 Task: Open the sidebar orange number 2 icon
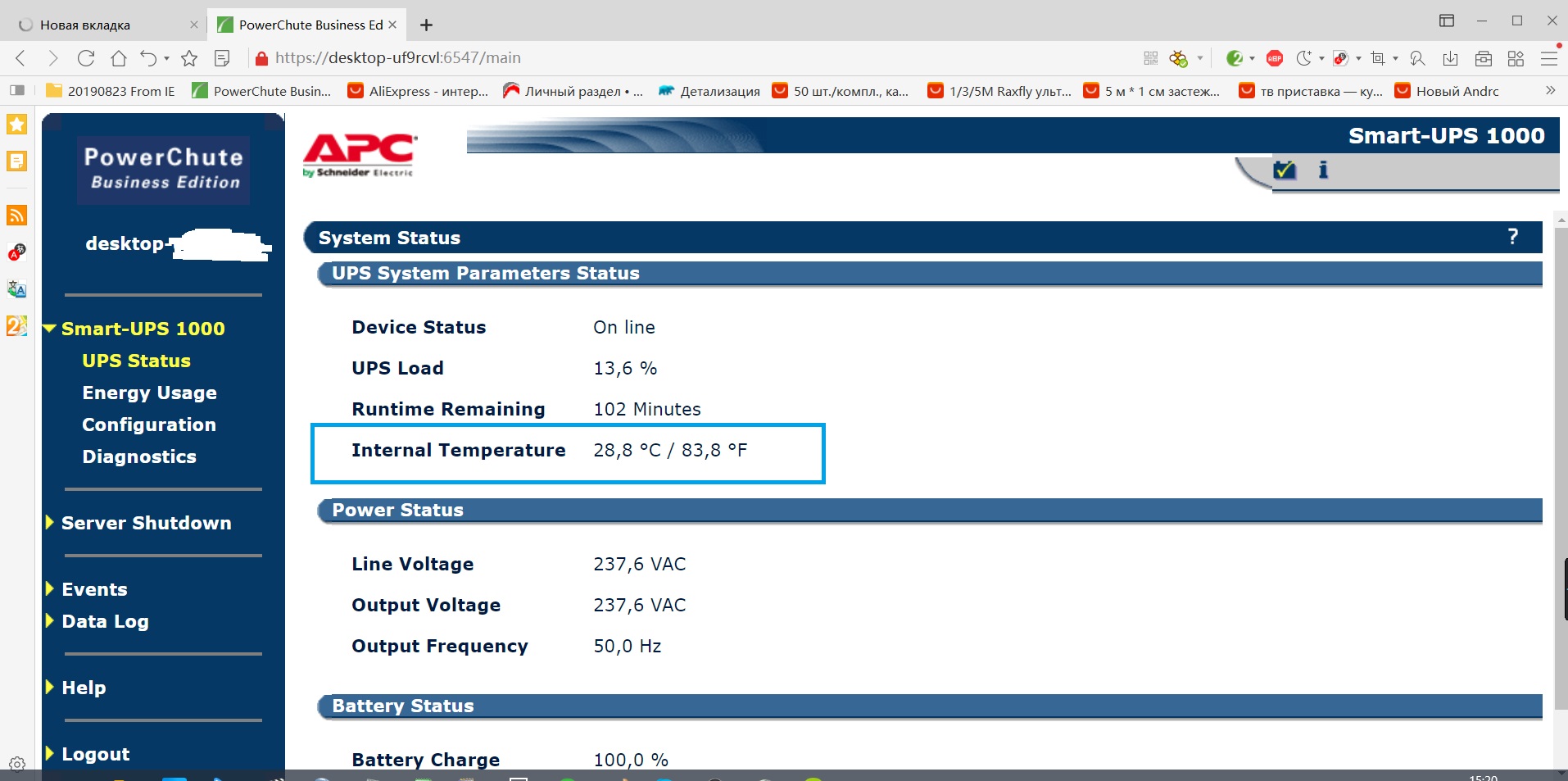pyautogui.click(x=17, y=325)
